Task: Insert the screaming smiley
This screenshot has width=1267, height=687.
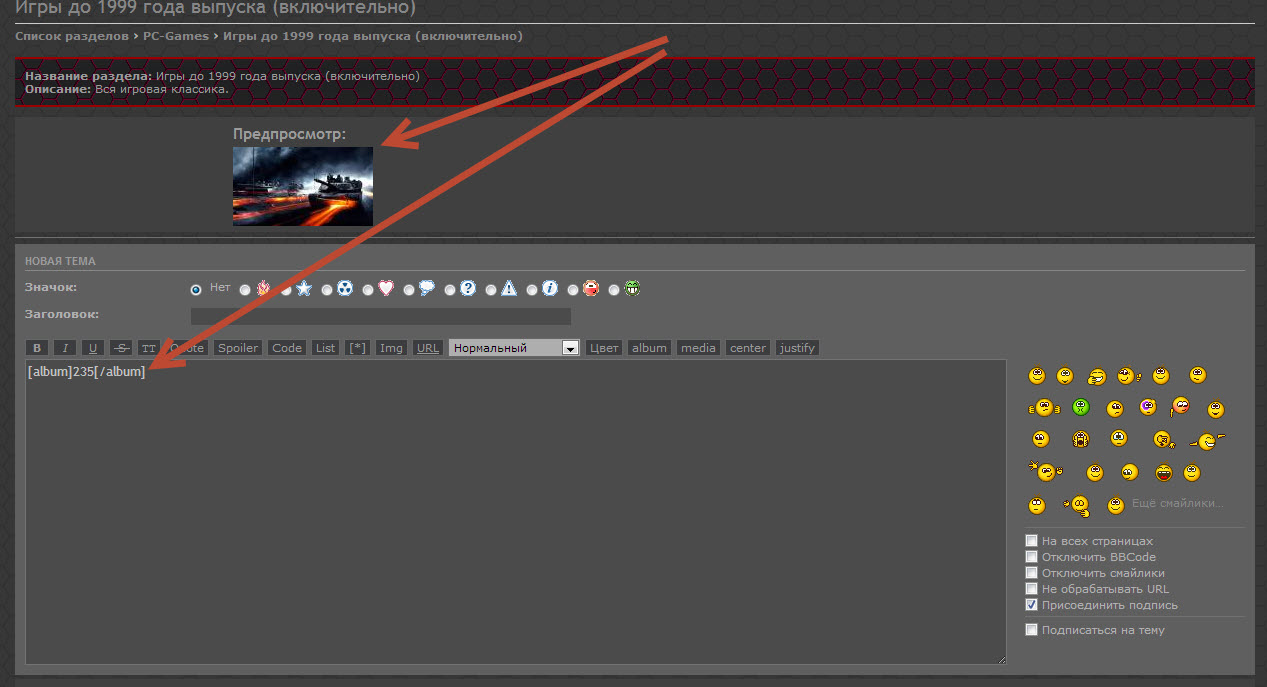Action: [1080, 439]
